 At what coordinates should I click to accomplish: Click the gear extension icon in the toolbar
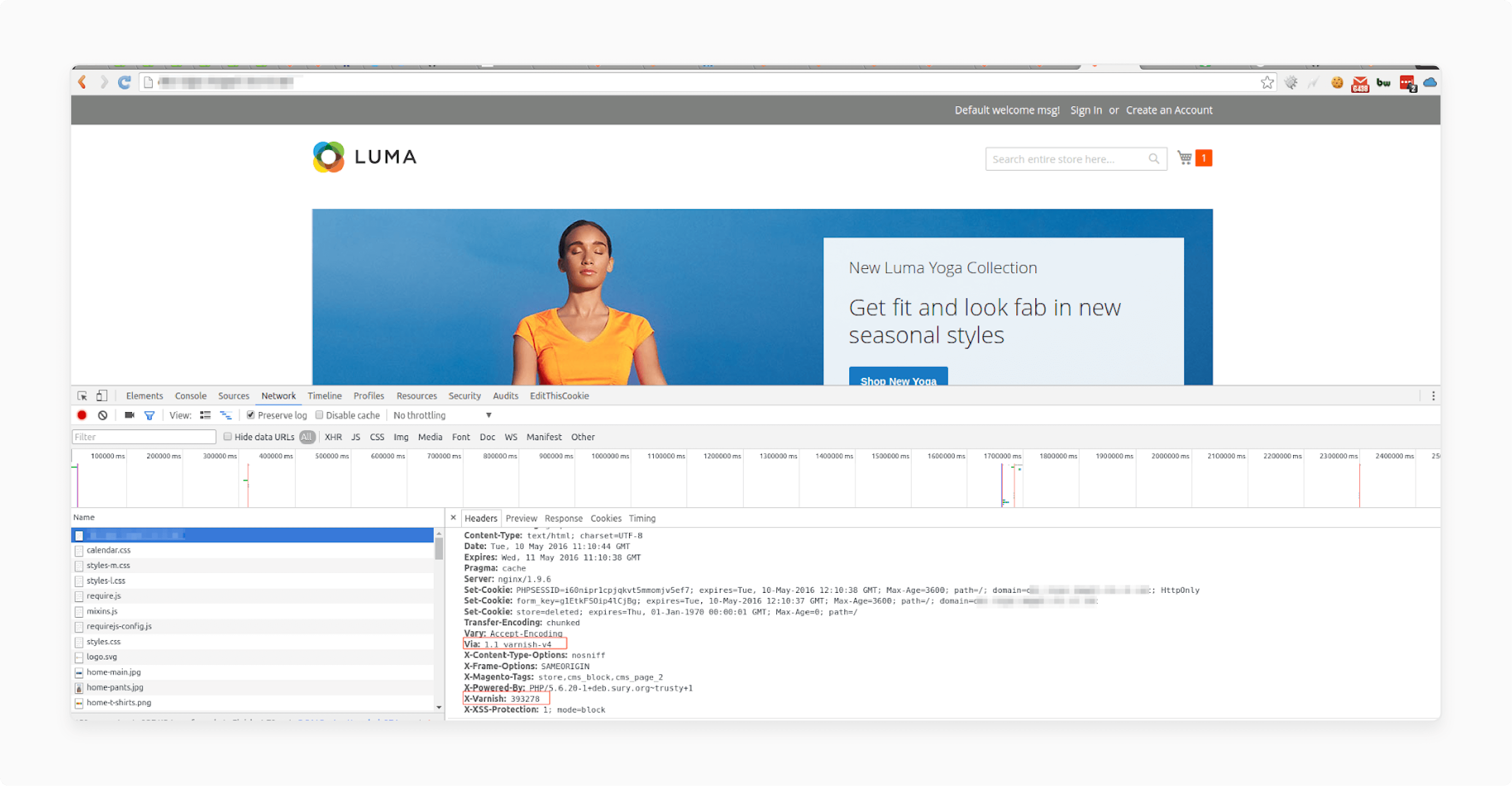coord(1290,83)
